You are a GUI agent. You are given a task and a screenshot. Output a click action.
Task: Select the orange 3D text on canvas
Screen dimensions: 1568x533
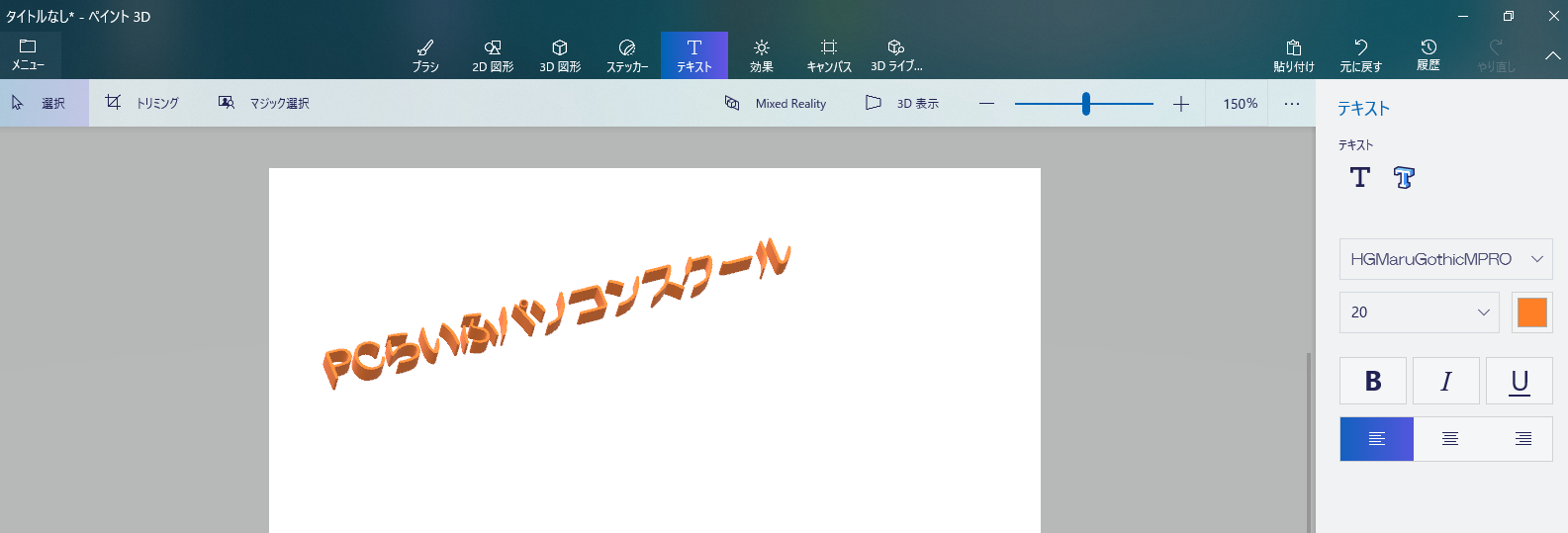click(556, 312)
